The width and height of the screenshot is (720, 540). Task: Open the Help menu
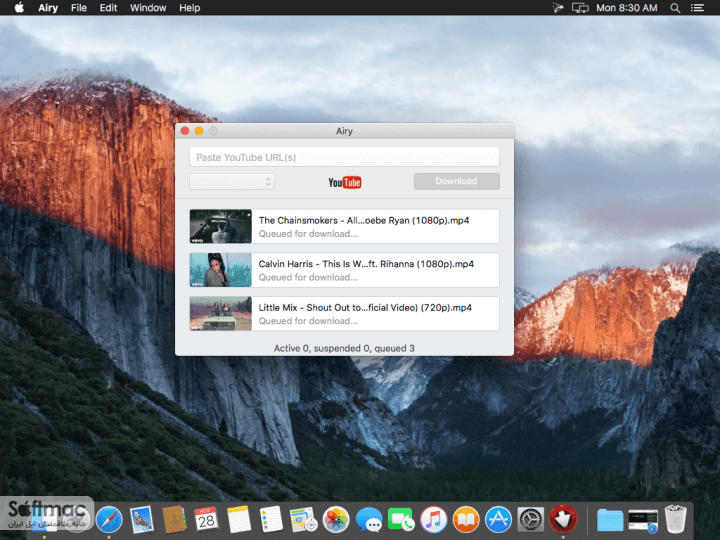tap(190, 8)
